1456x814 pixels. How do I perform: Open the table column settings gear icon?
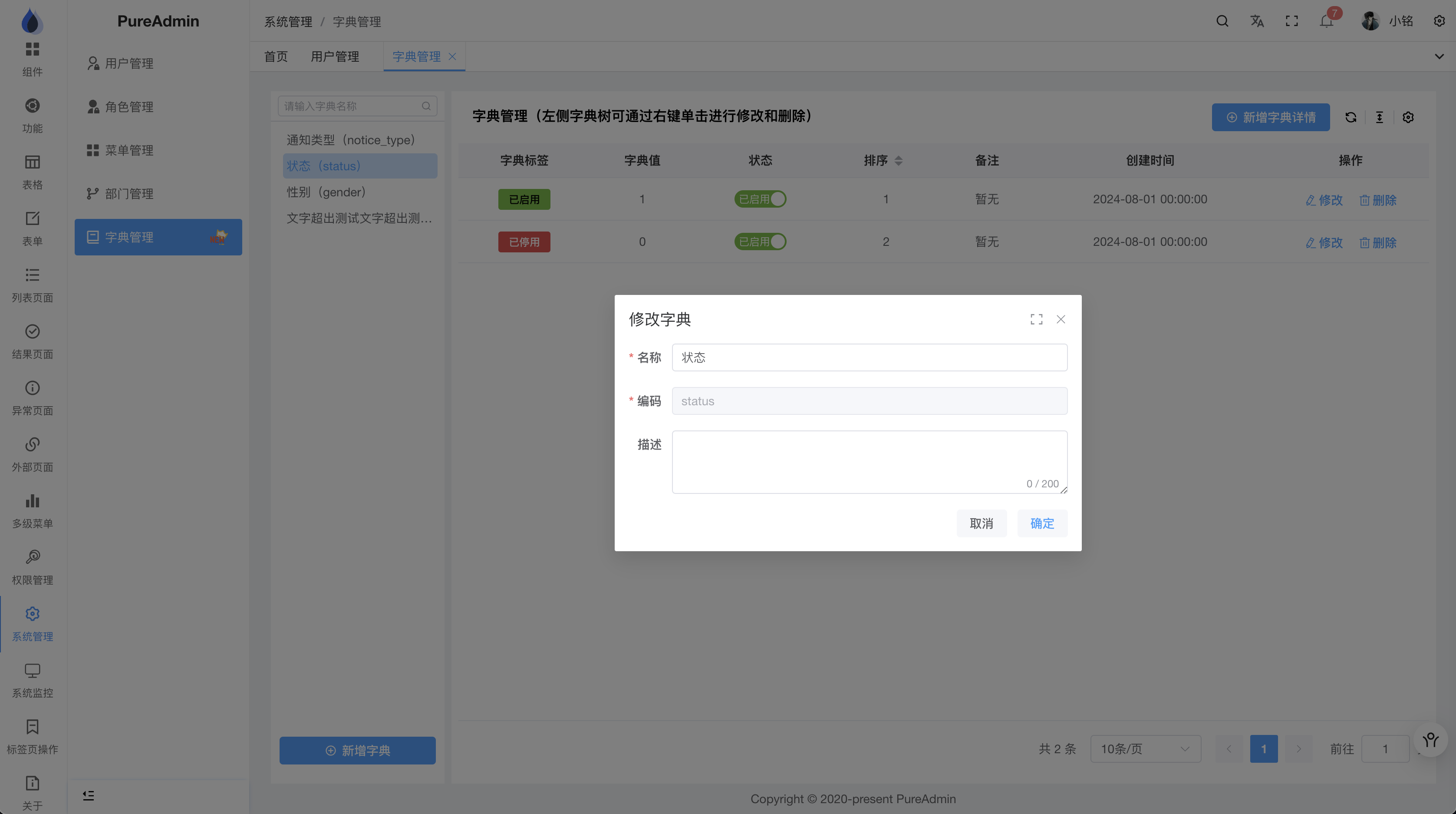pos(1408,118)
